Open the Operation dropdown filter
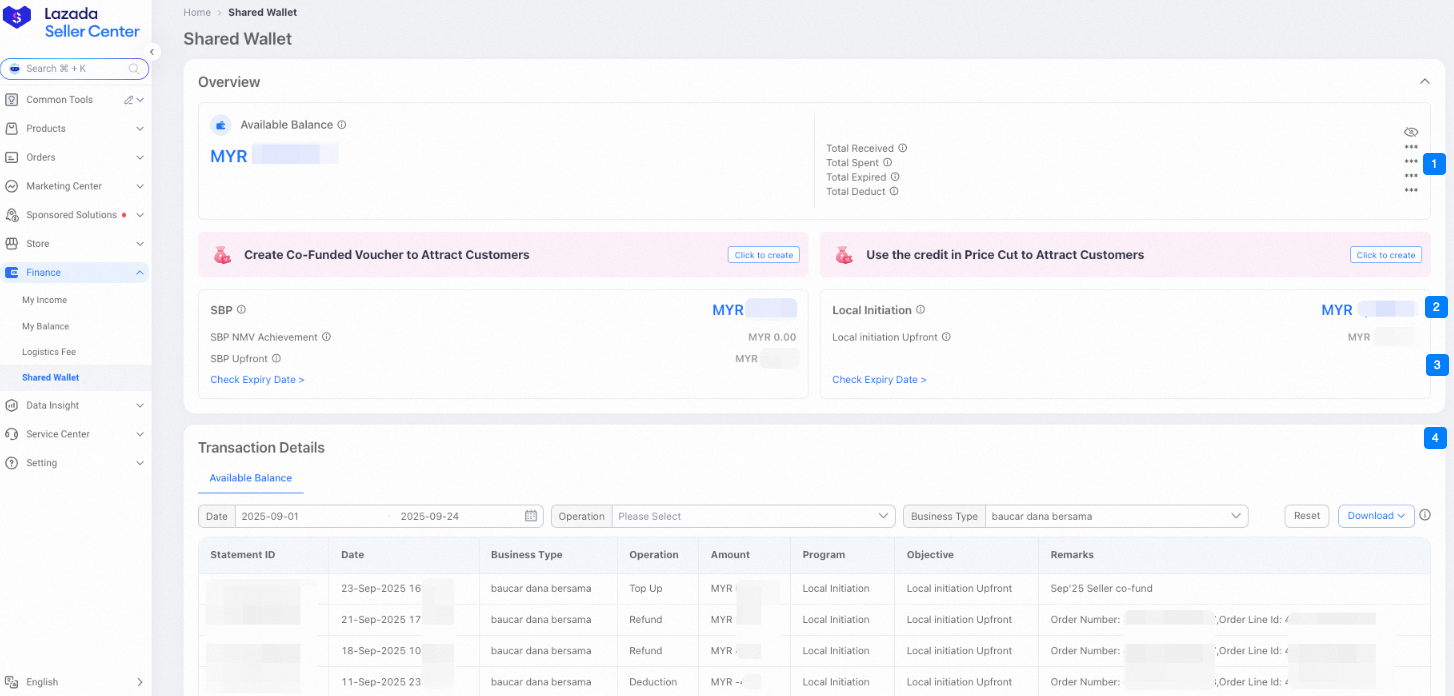 pyautogui.click(x=752, y=516)
